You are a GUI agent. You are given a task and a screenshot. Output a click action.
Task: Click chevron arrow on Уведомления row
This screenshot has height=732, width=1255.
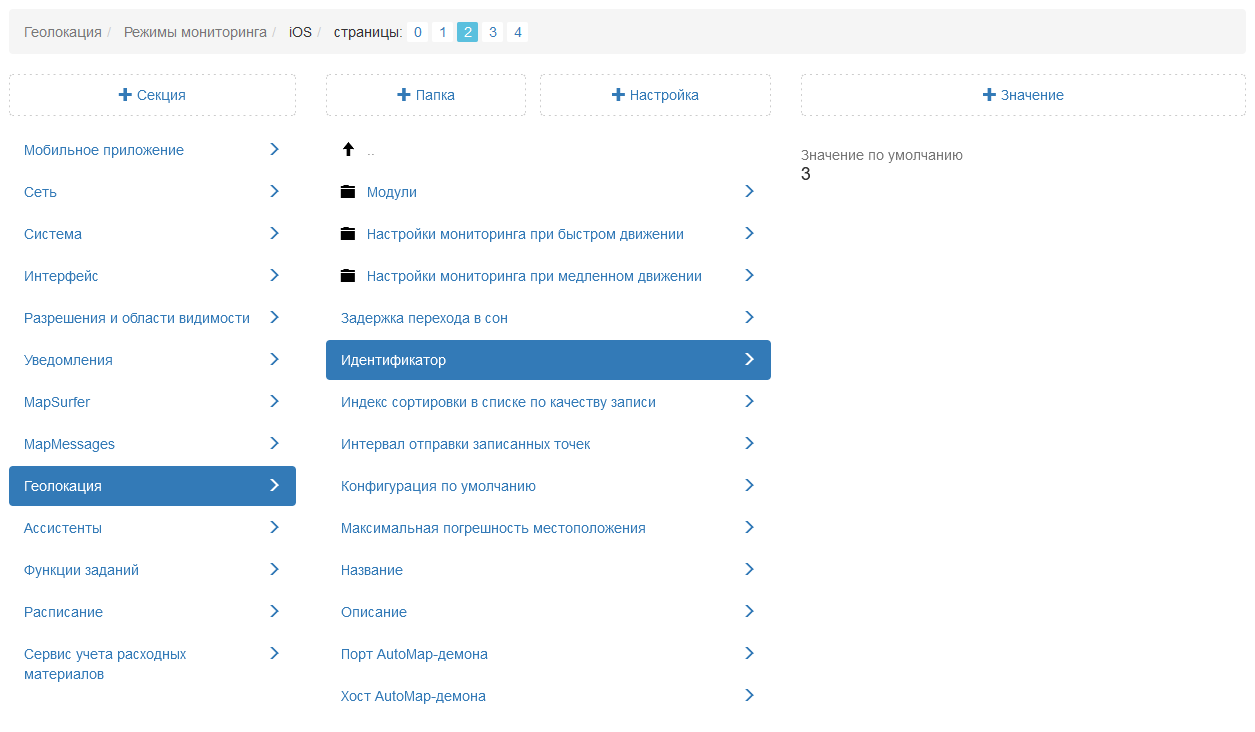coord(274,359)
